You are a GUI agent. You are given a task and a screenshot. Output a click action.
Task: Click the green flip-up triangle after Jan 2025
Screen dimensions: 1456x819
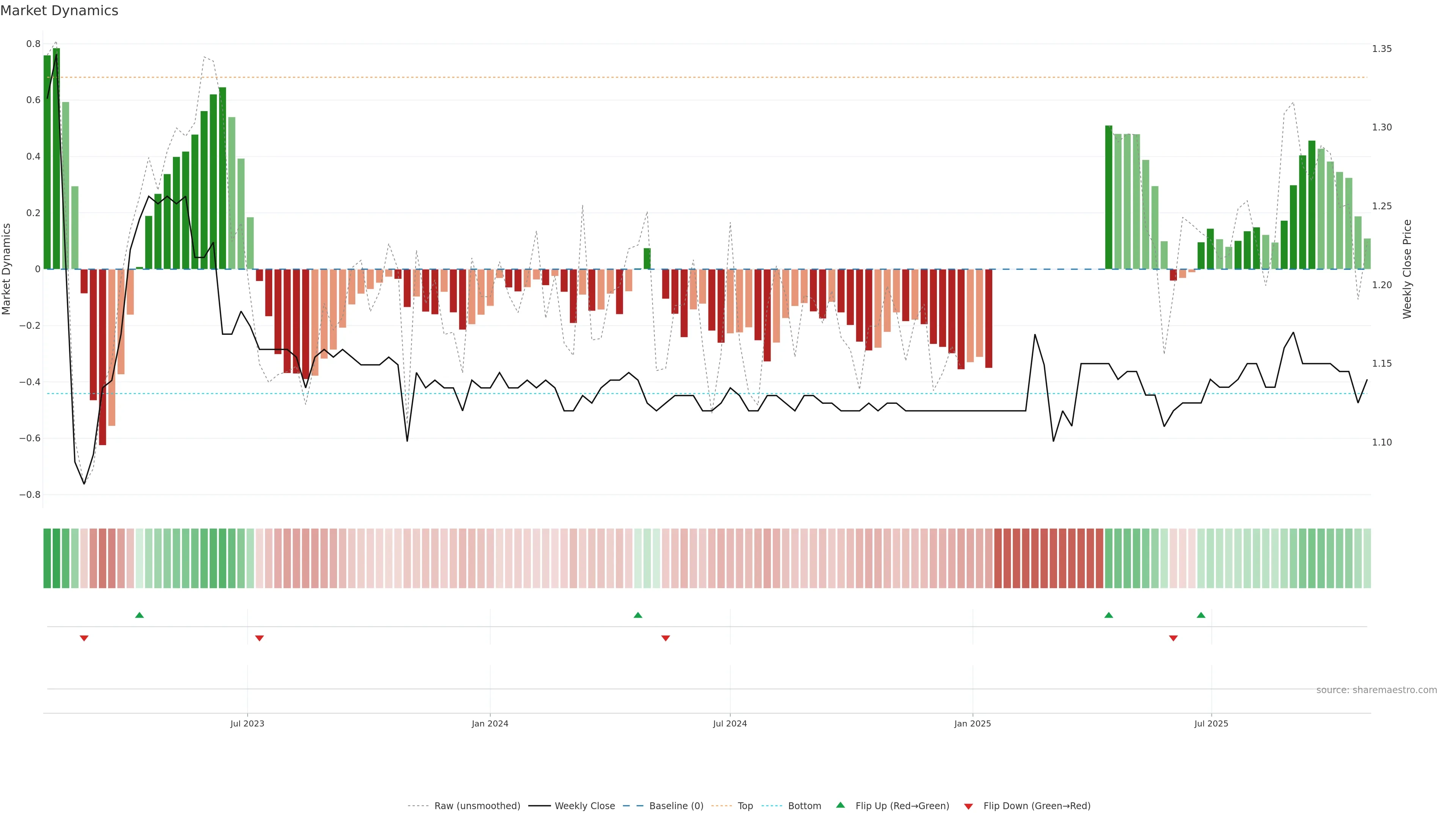(x=1108, y=615)
